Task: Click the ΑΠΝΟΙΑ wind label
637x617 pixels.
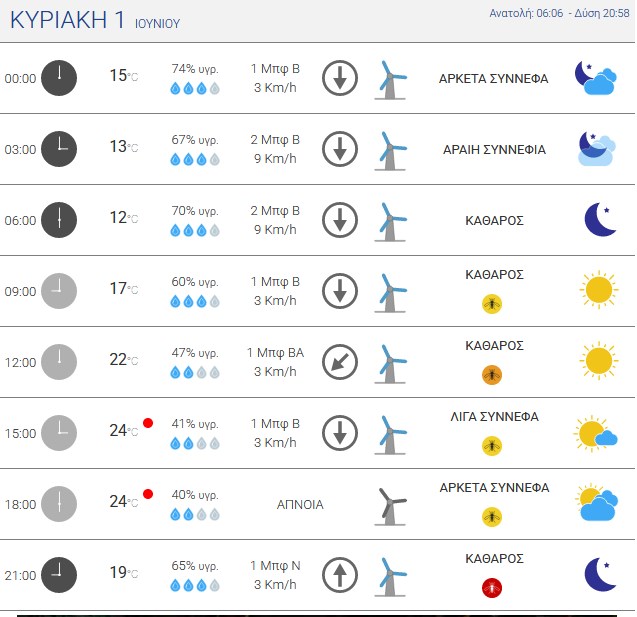Action: pos(300,504)
